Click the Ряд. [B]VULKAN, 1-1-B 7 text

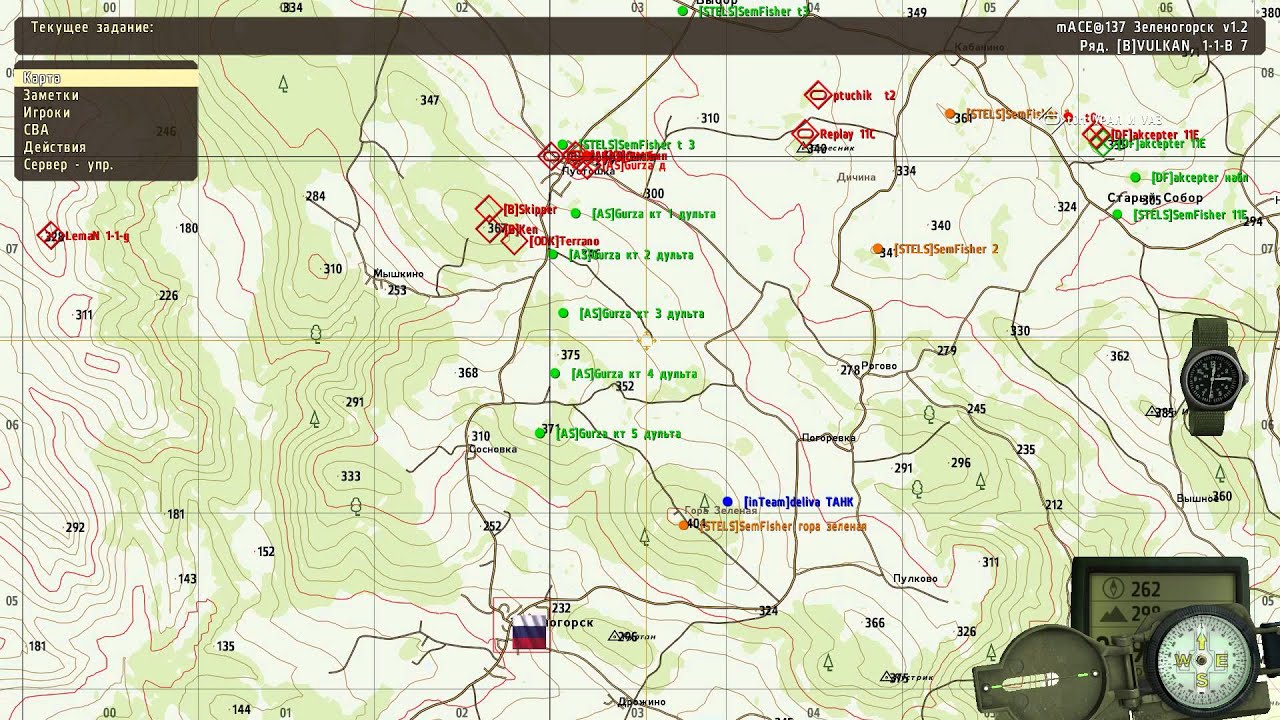(x=1164, y=46)
